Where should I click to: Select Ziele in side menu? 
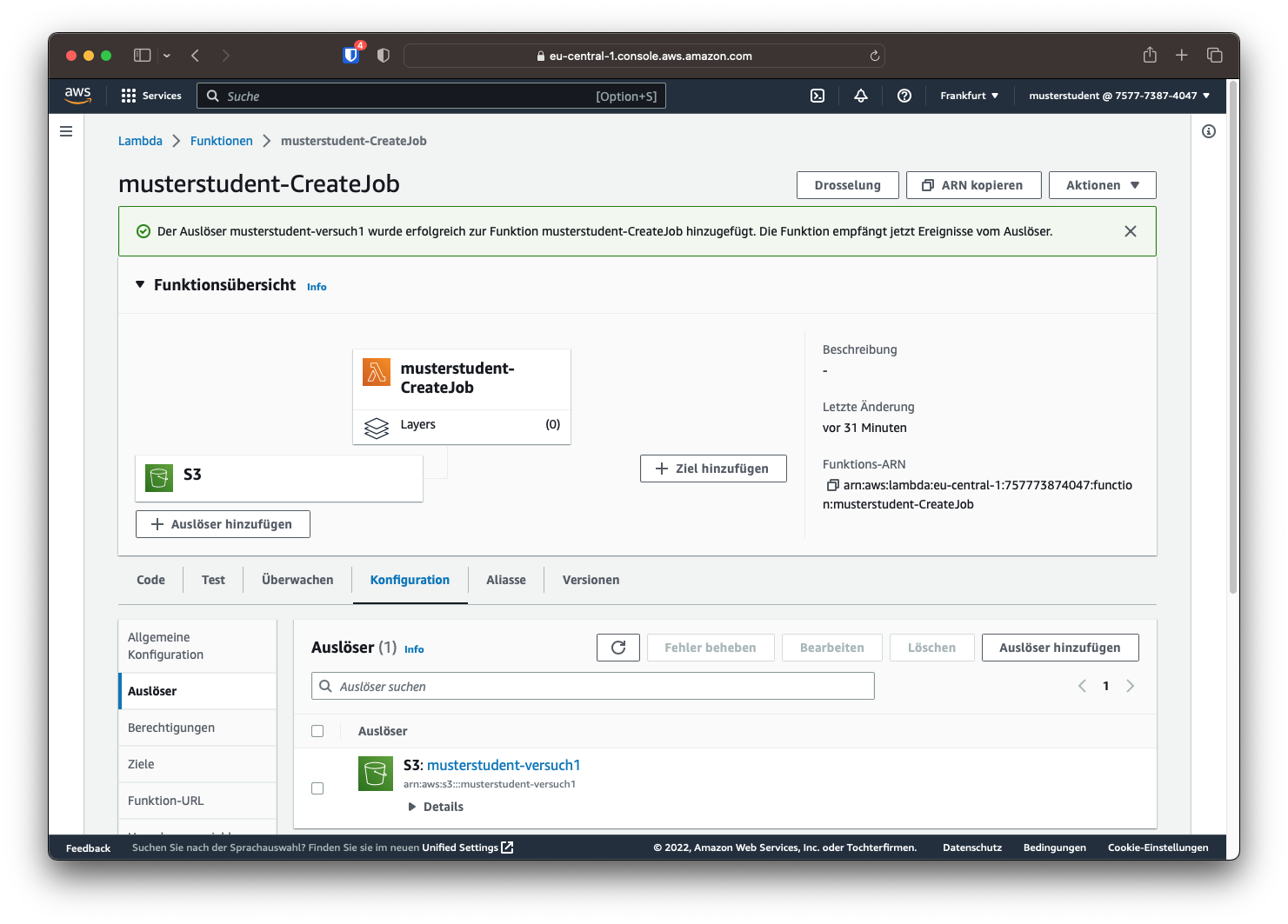pos(197,764)
